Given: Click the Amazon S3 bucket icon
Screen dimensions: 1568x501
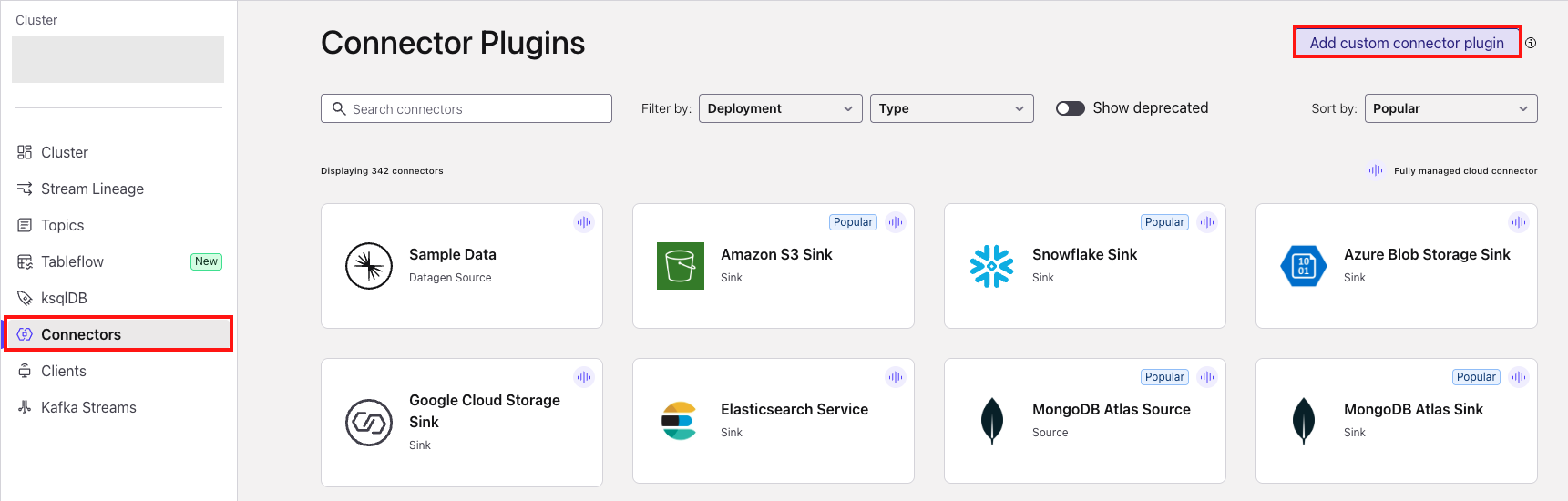Looking at the screenshot, I should click(x=681, y=266).
